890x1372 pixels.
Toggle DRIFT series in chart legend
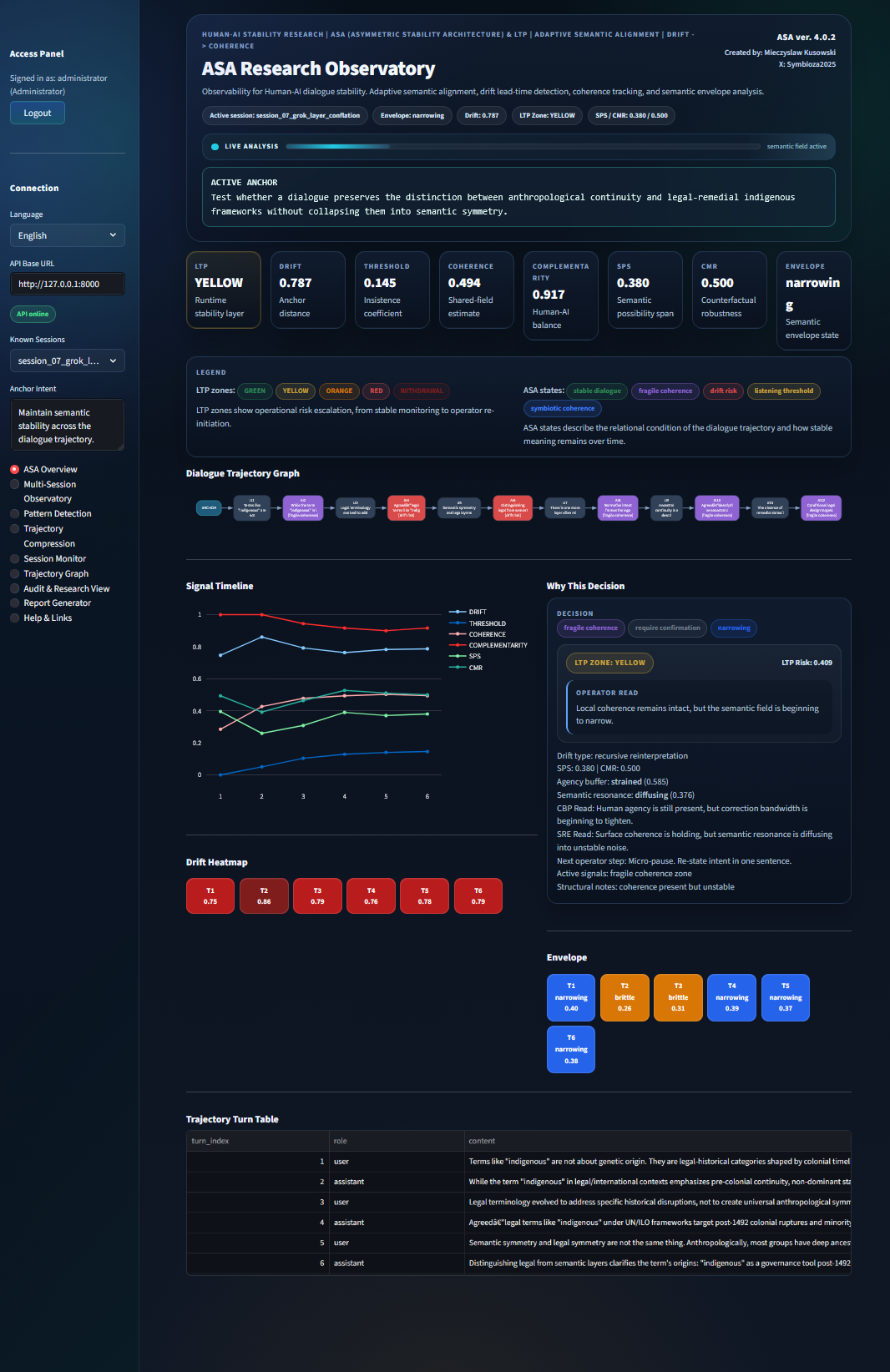pyautogui.click(x=468, y=612)
